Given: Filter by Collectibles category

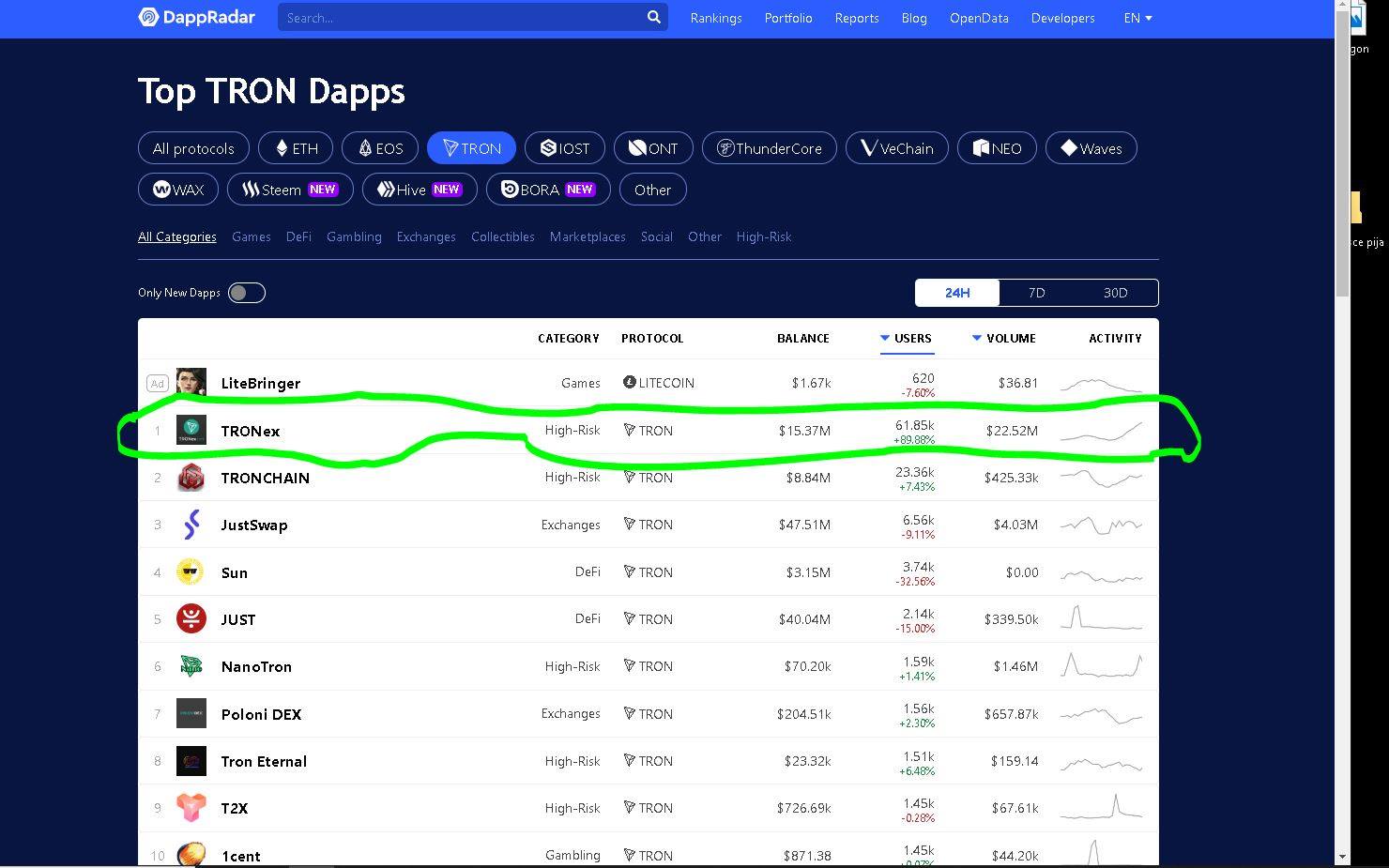Looking at the screenshot, I should pos(503,236).
